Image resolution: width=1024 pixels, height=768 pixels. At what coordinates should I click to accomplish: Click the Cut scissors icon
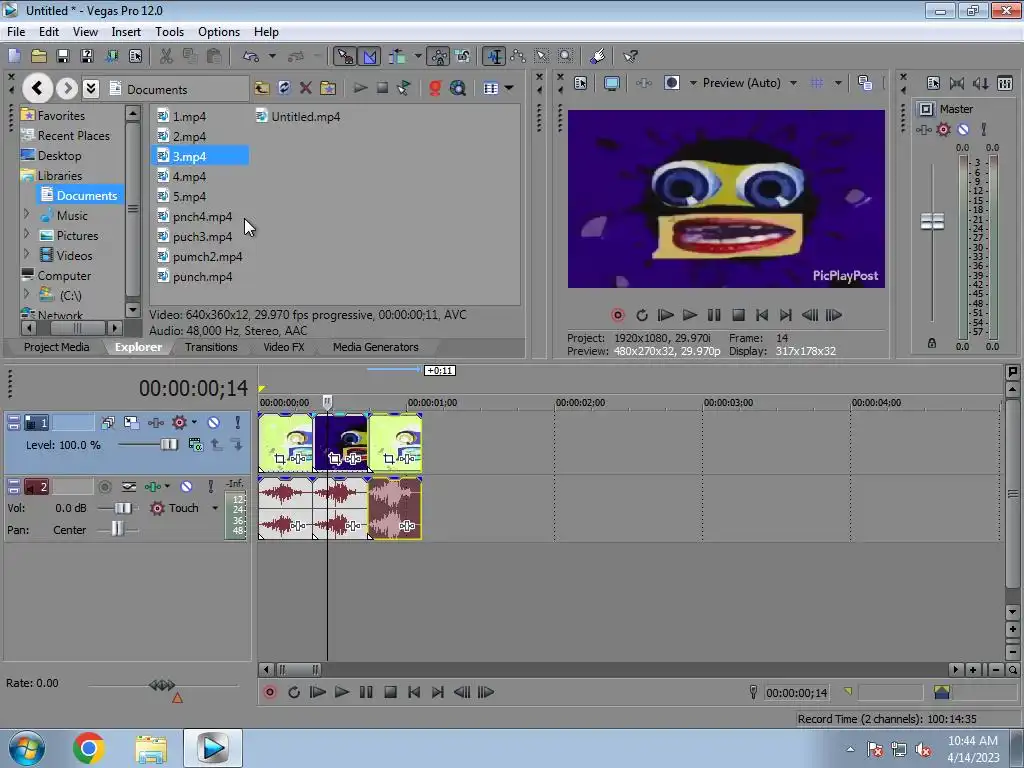(166, 56)
